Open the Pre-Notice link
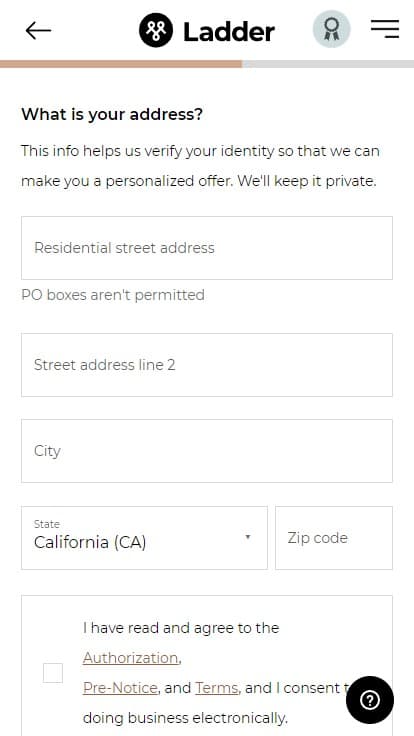 (120, 688)
